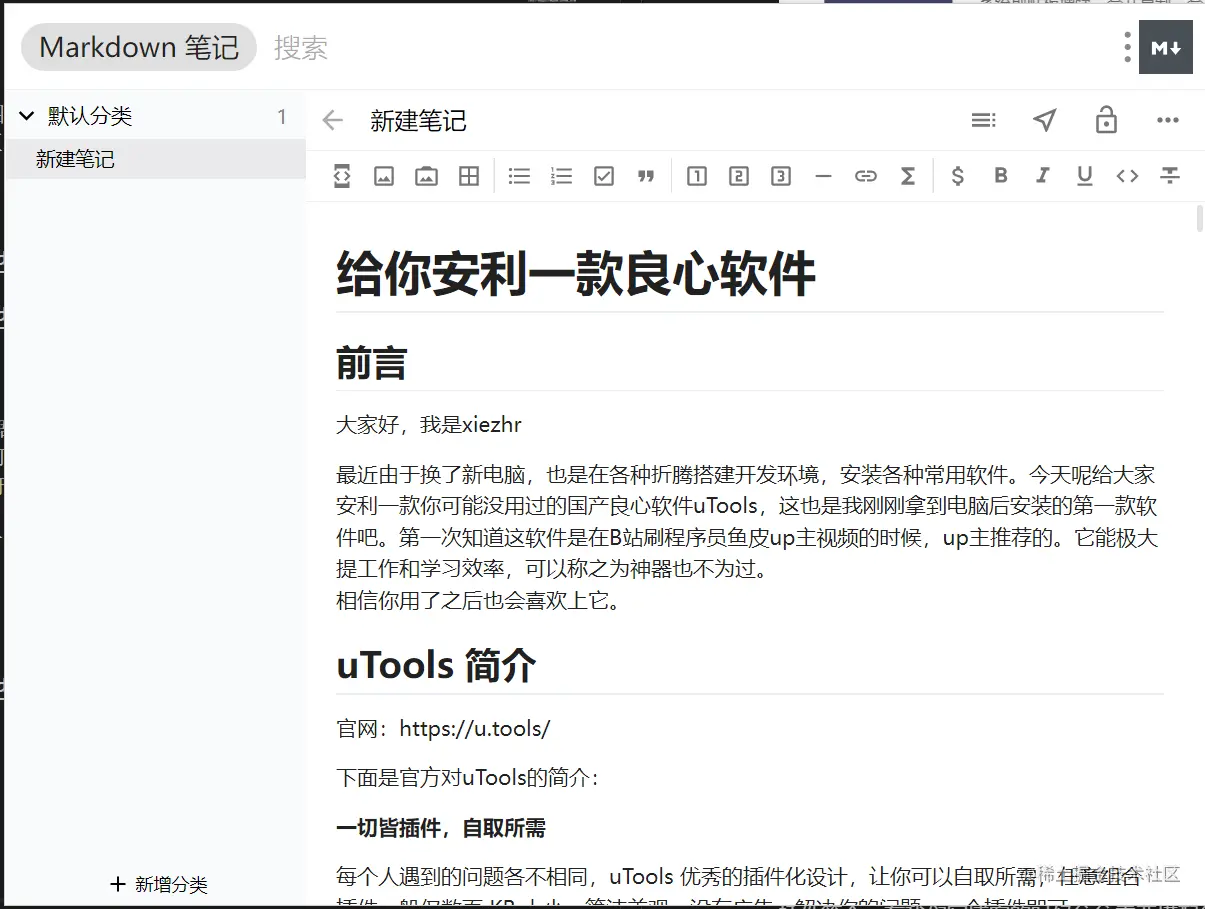Apply heading level 1
The height and width of the screenshot is (909, 1205).
[x=697, y=176]
